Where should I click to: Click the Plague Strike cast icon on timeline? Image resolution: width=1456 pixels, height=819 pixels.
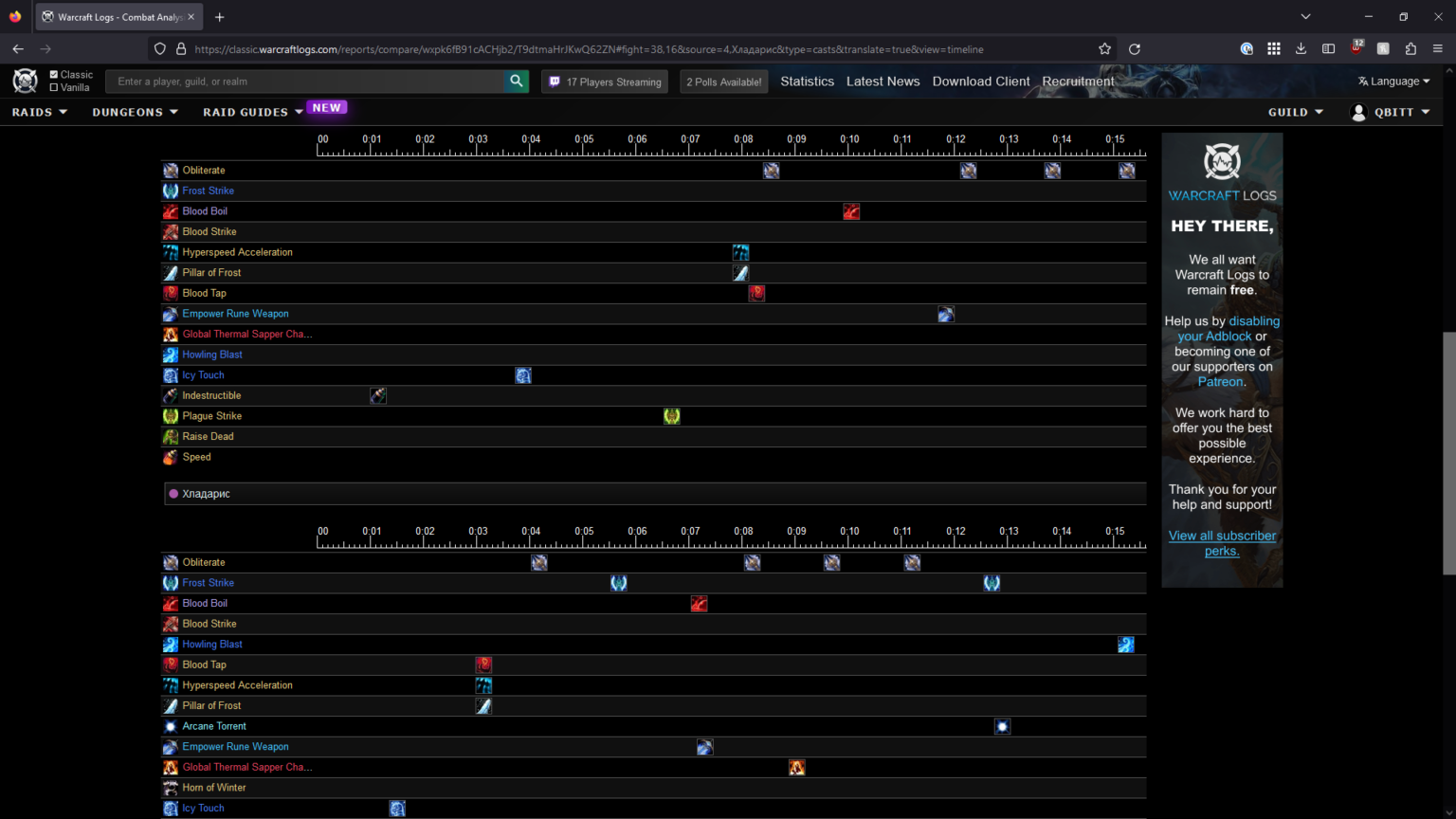pyautogui.click(x=672, y=416)
